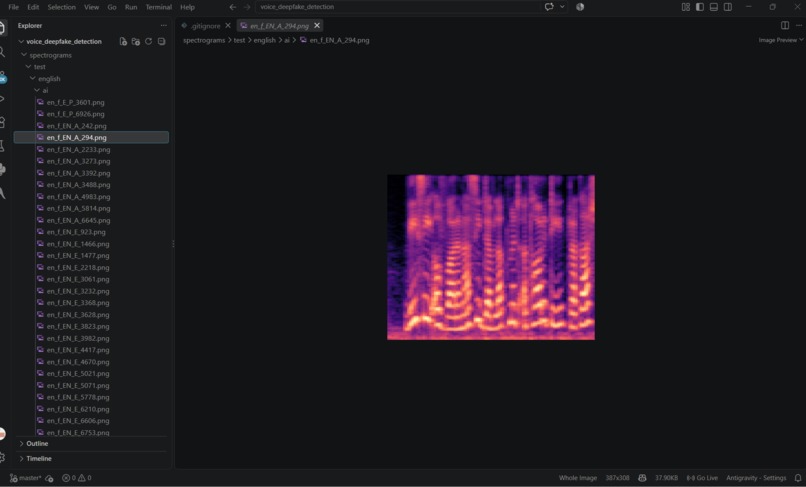806x487 pixels.
Task: Open the chat icon in title bar
Action: tap(549, 7)
